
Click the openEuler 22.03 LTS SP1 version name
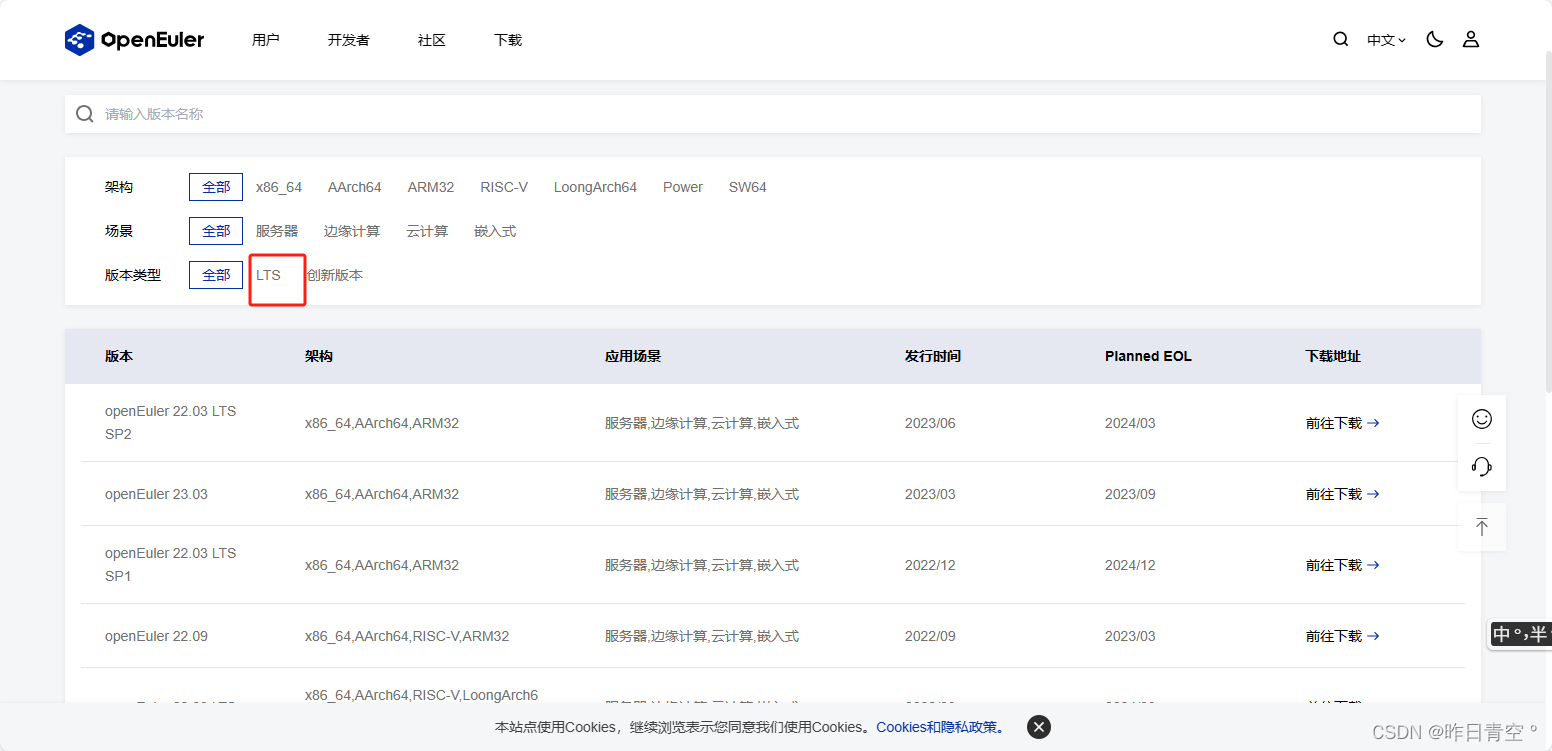click(x=171, y=565)
